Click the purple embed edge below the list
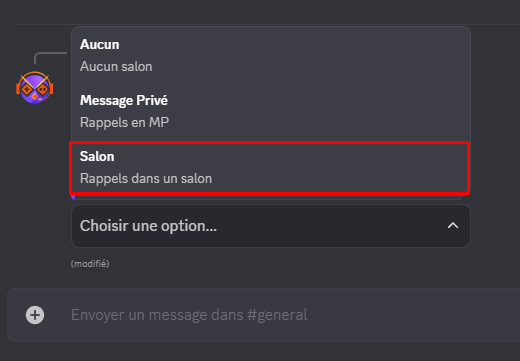Image resolution: width=520 pixels, height=361 pixels. pyautogui.click(x=73, y=197)
